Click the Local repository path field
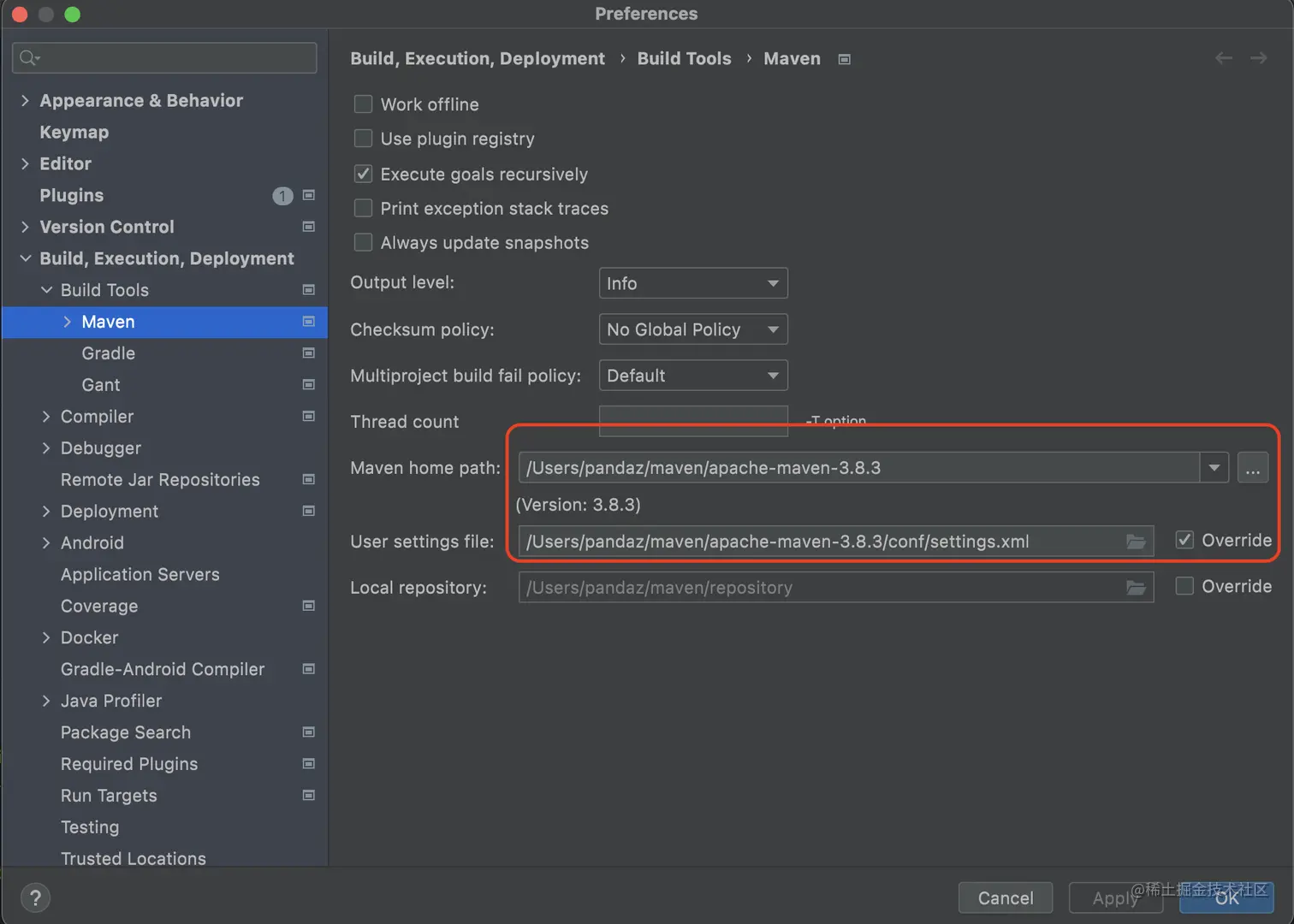Image resolution: width=1294 pixels, height=924 pixels. click(836, 588)
